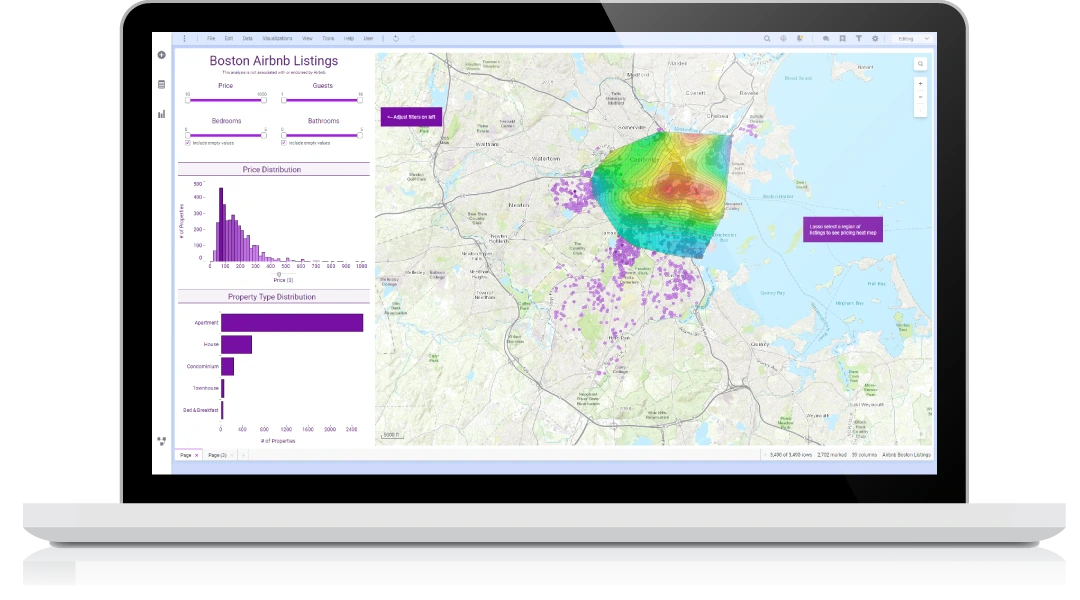Viewport: 1080px width, 600px height.
Task: Close the first Page tab with its X
Action: (196, 455)
